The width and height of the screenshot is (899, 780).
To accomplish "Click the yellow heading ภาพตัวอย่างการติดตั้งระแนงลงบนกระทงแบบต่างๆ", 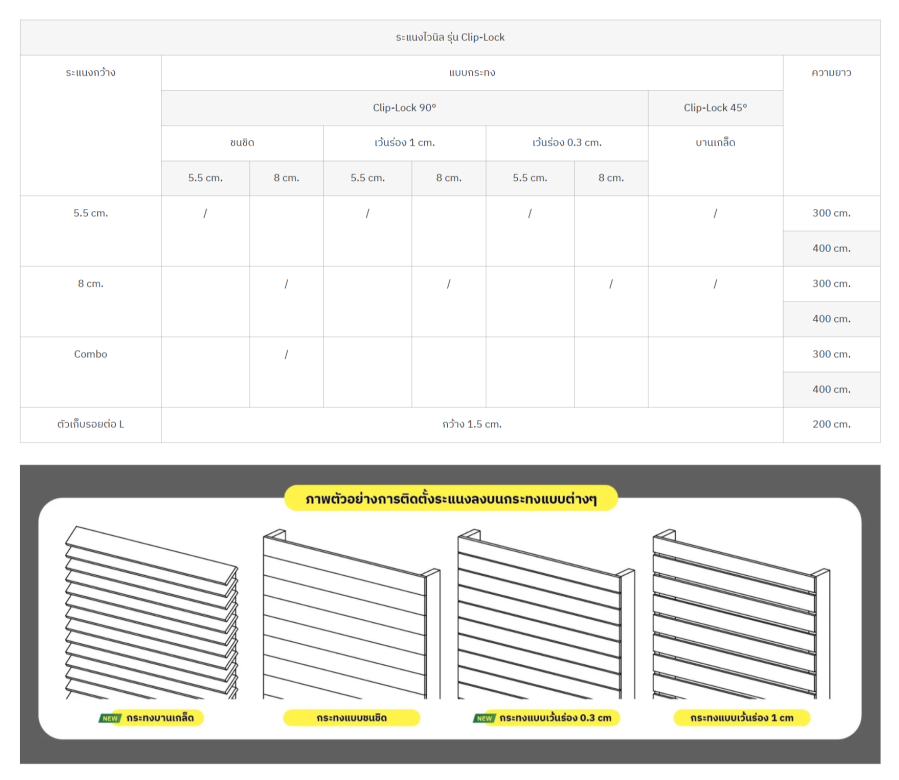I will coord(451,498).
